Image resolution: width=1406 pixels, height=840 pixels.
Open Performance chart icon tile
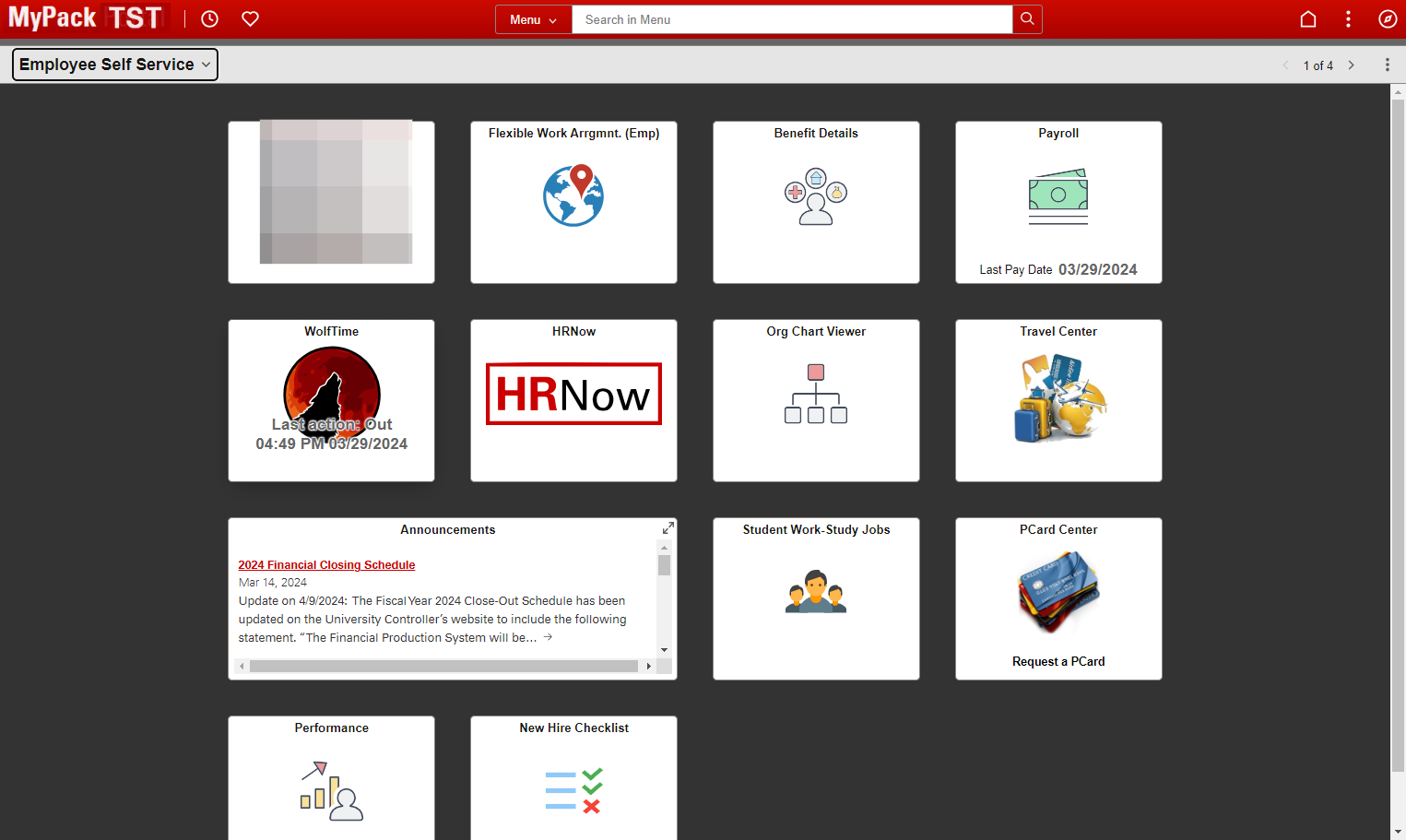(332, 791)
